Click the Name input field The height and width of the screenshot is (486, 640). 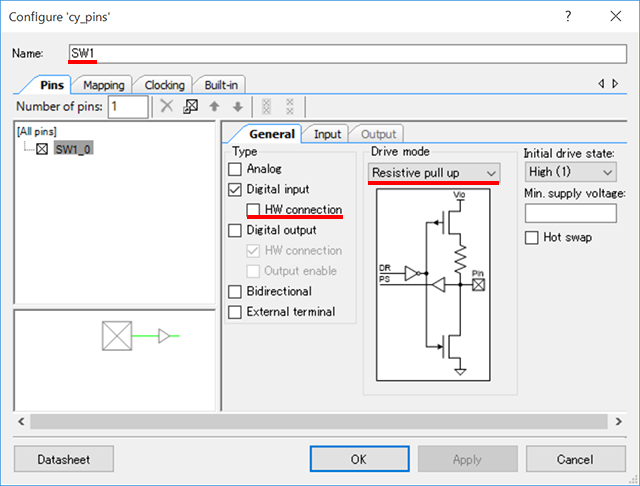(x=348, y=54)
